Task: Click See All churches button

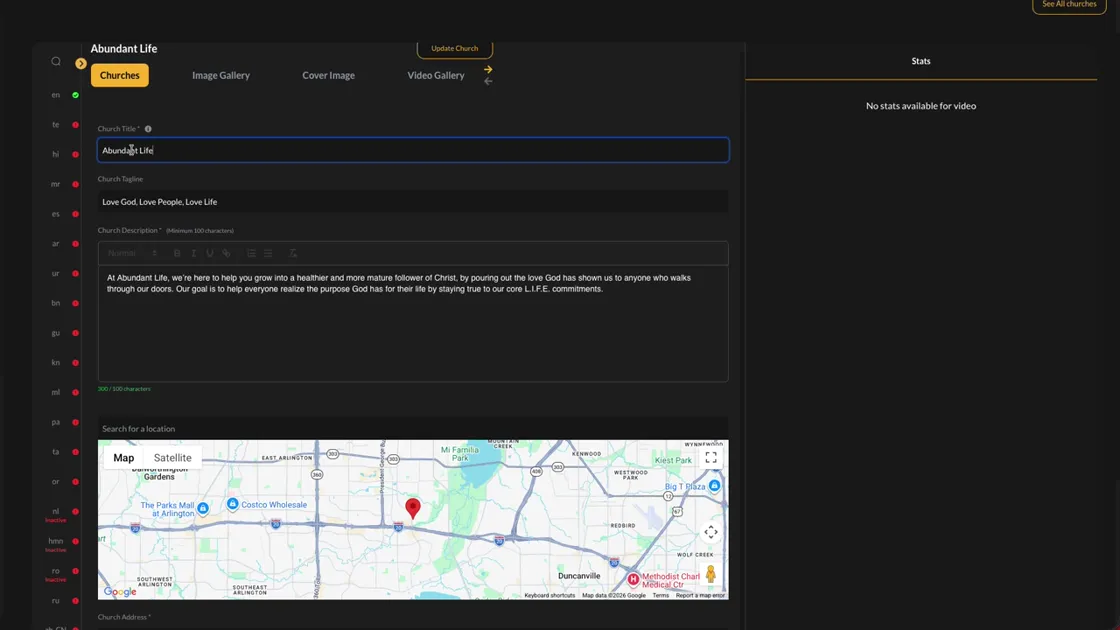Action: coord(1069,4)
